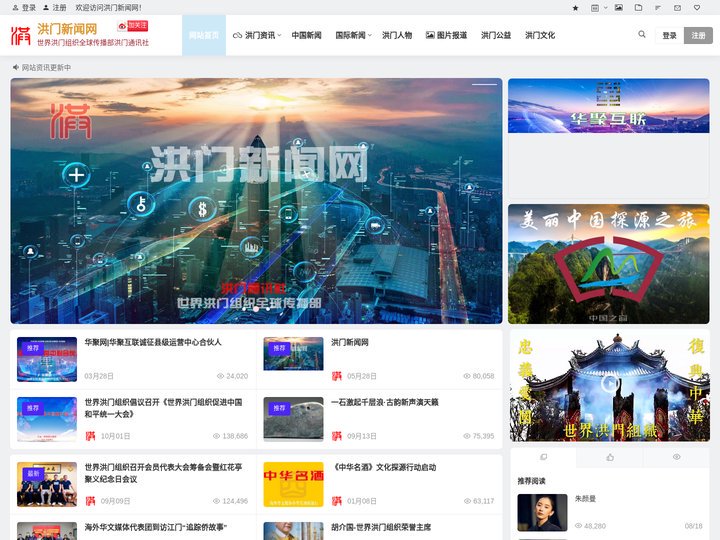Image resolution: width=720 pixels, height=540 pixels.
Task: Click the grey 注册 button in navigation bar
Action: click(x=698, y=35)
